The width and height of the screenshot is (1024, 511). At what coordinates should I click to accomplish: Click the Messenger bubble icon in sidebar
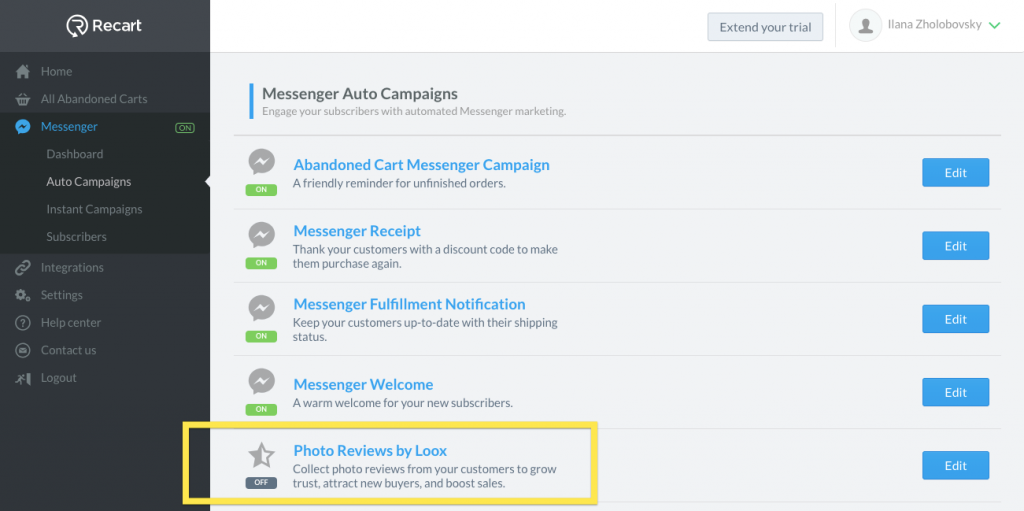tap(23, 127)
